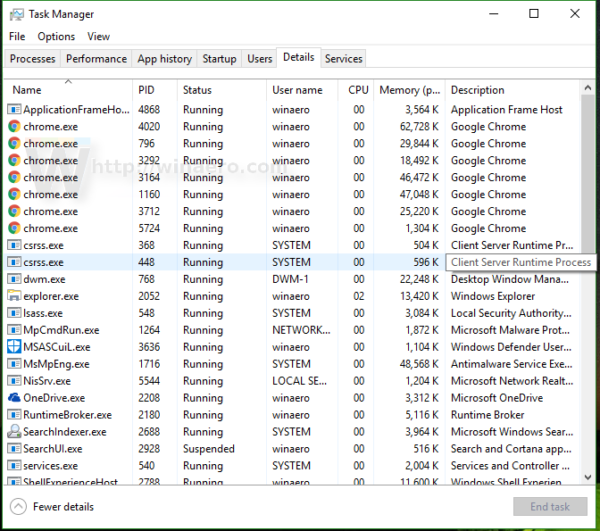Click the Task Manager title bar icon
The height and width of the screenshot is (531, 600).
pyautogui.click(x=17, y=15)
